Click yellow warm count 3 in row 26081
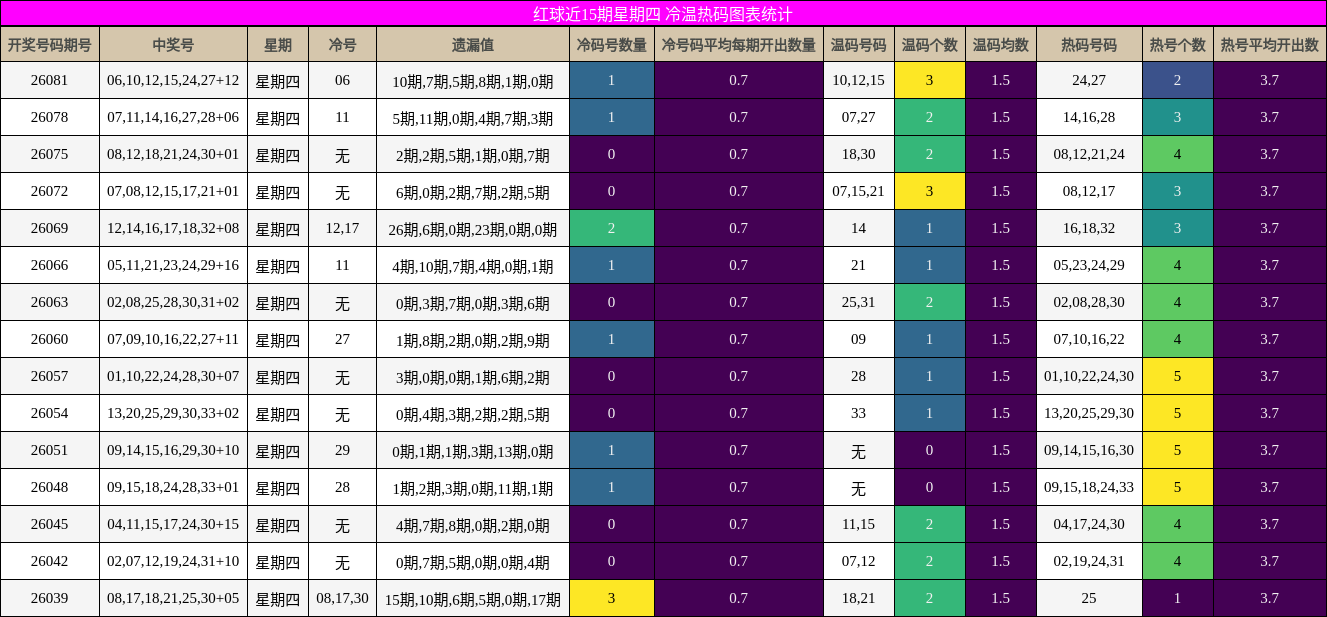The image size is (1327, 617). 930,80
